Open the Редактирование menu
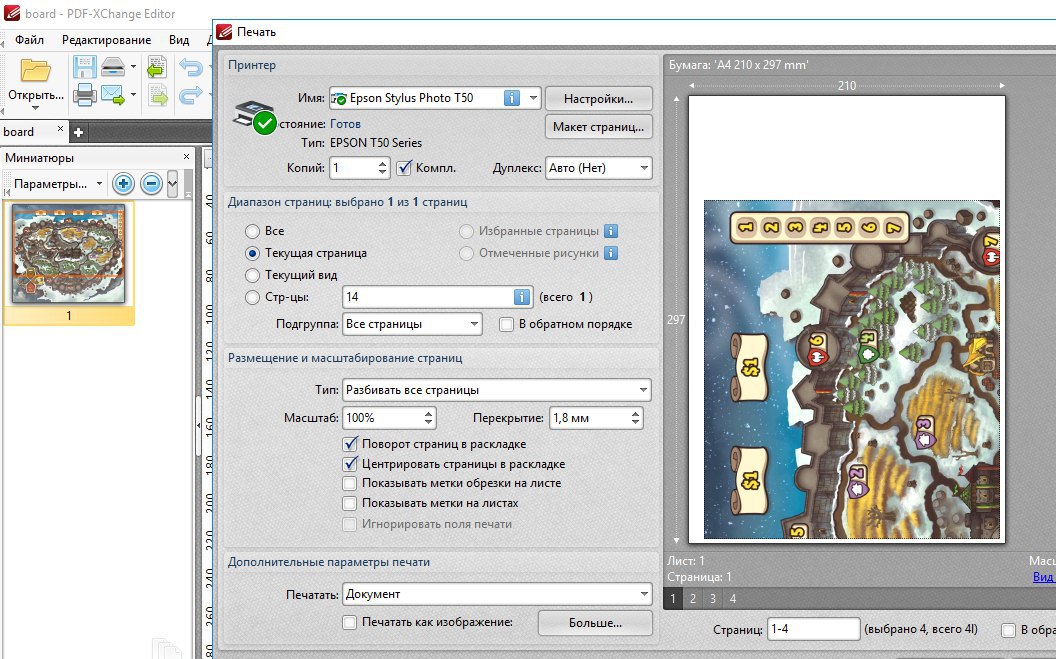Viewport: 1056px width, 659px height. (106, 40)
